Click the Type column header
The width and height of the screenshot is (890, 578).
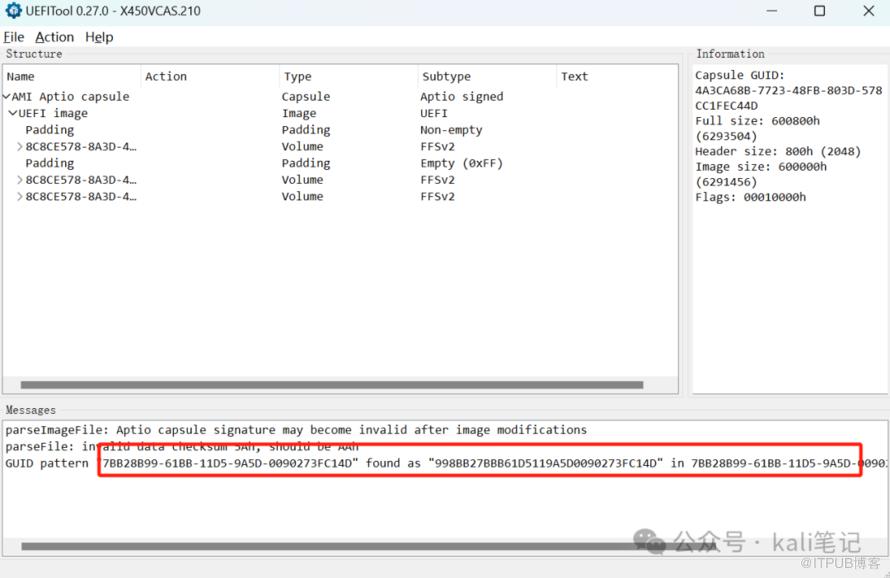297,77
